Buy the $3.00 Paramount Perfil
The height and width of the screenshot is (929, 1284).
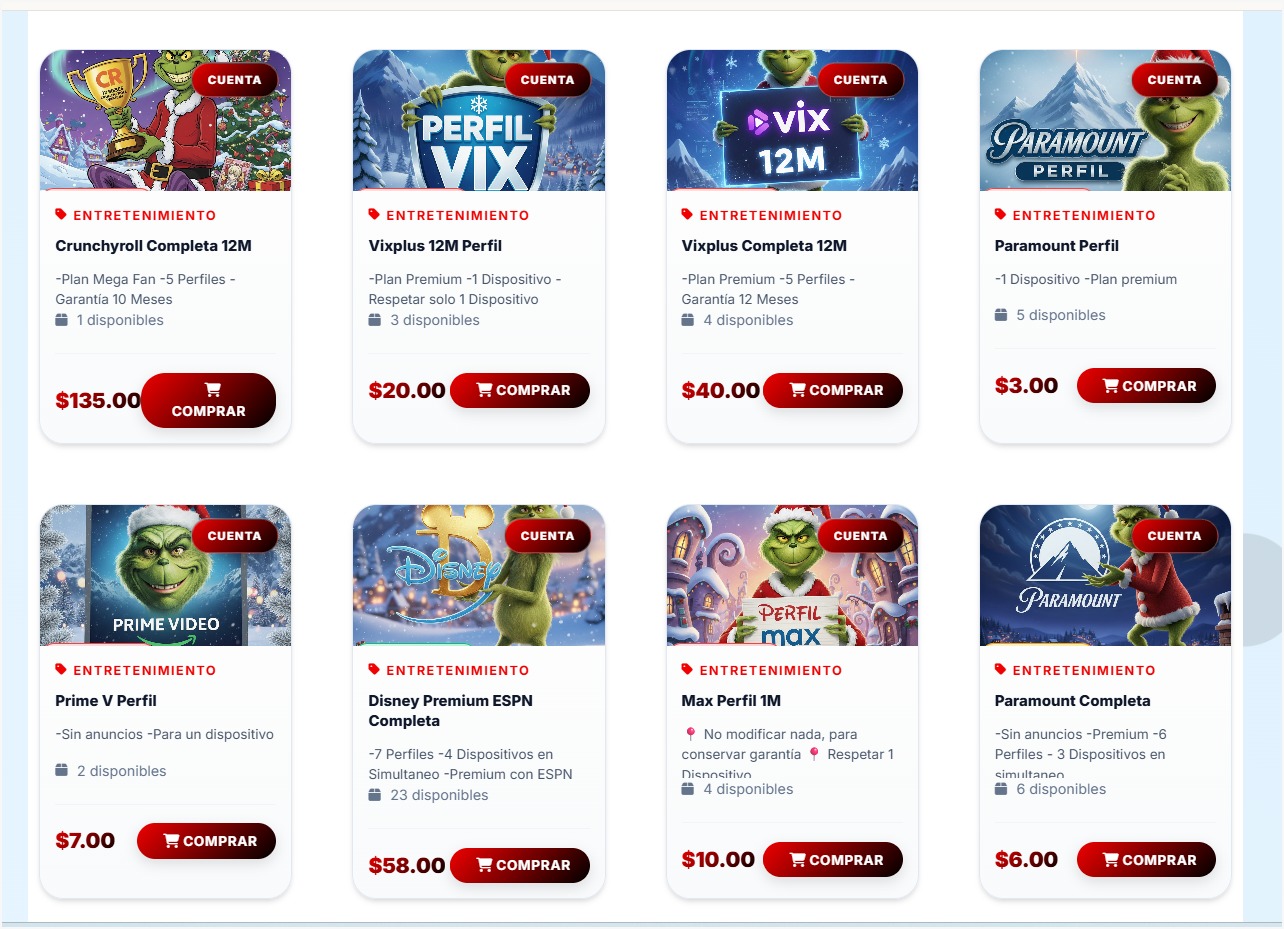click(x=1146, y=386)
